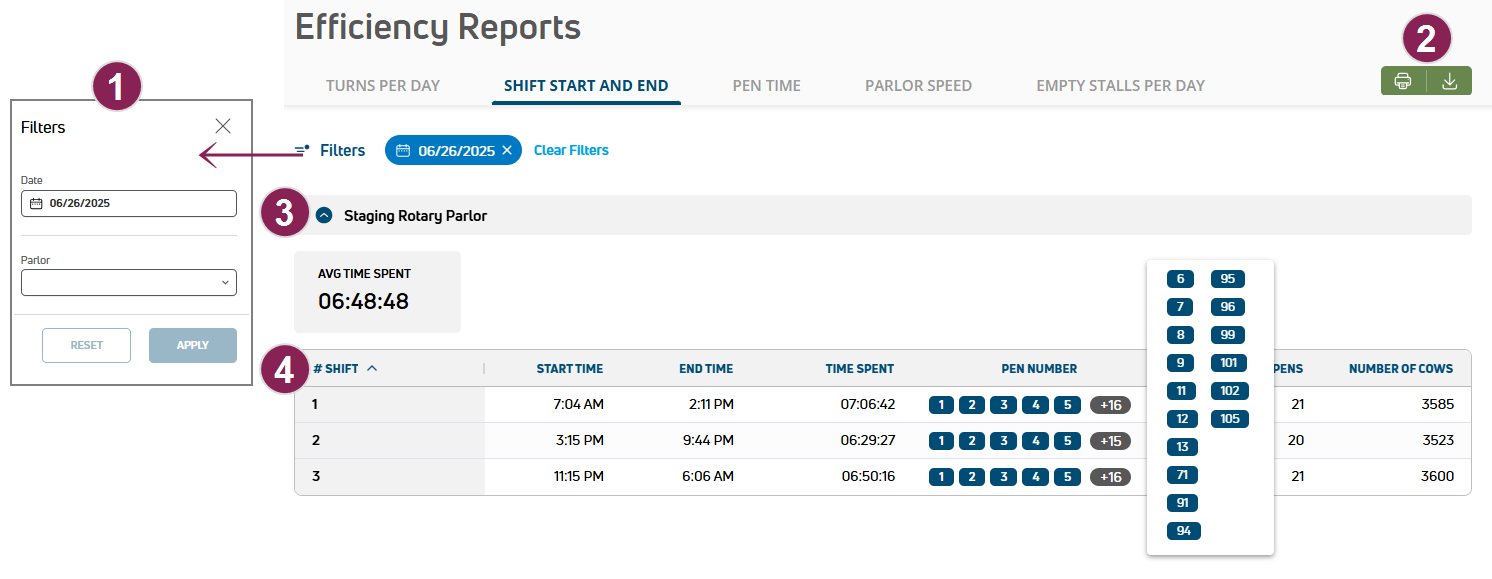Click the download report icon

[1449, 81]
